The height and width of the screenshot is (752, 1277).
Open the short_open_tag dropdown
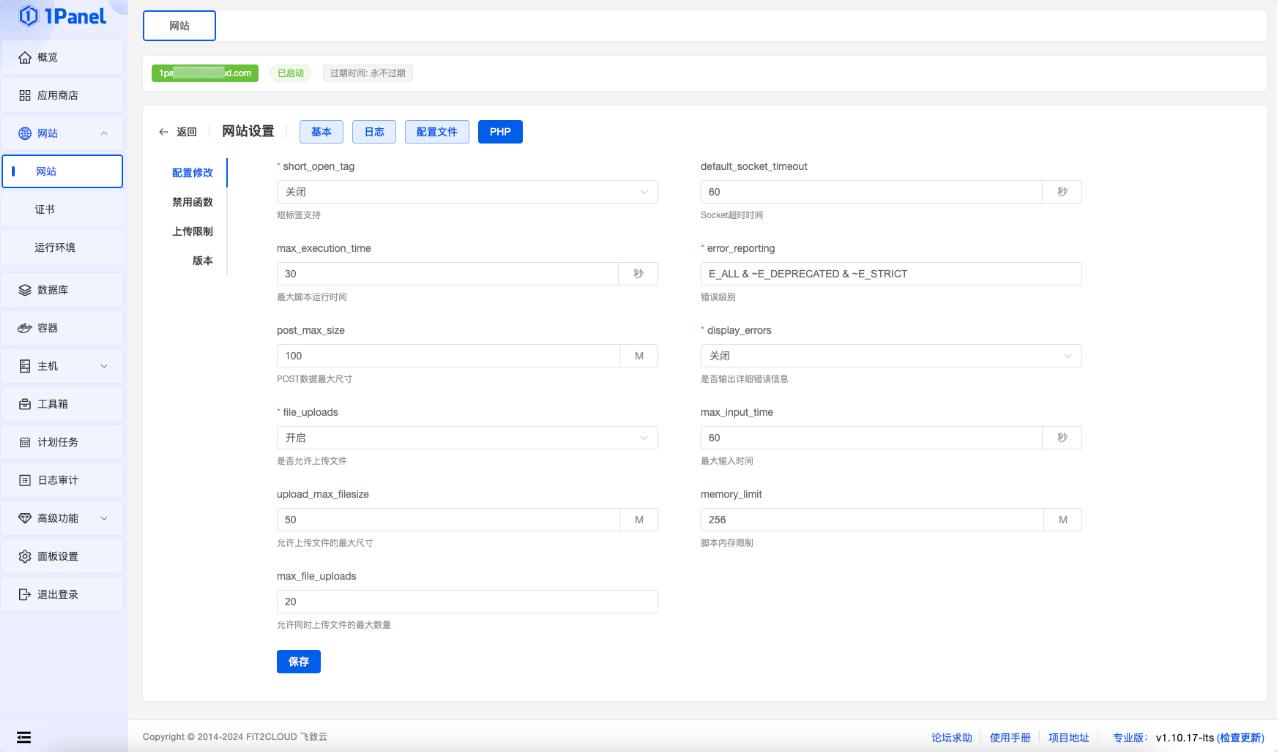[x=466, y=191]
